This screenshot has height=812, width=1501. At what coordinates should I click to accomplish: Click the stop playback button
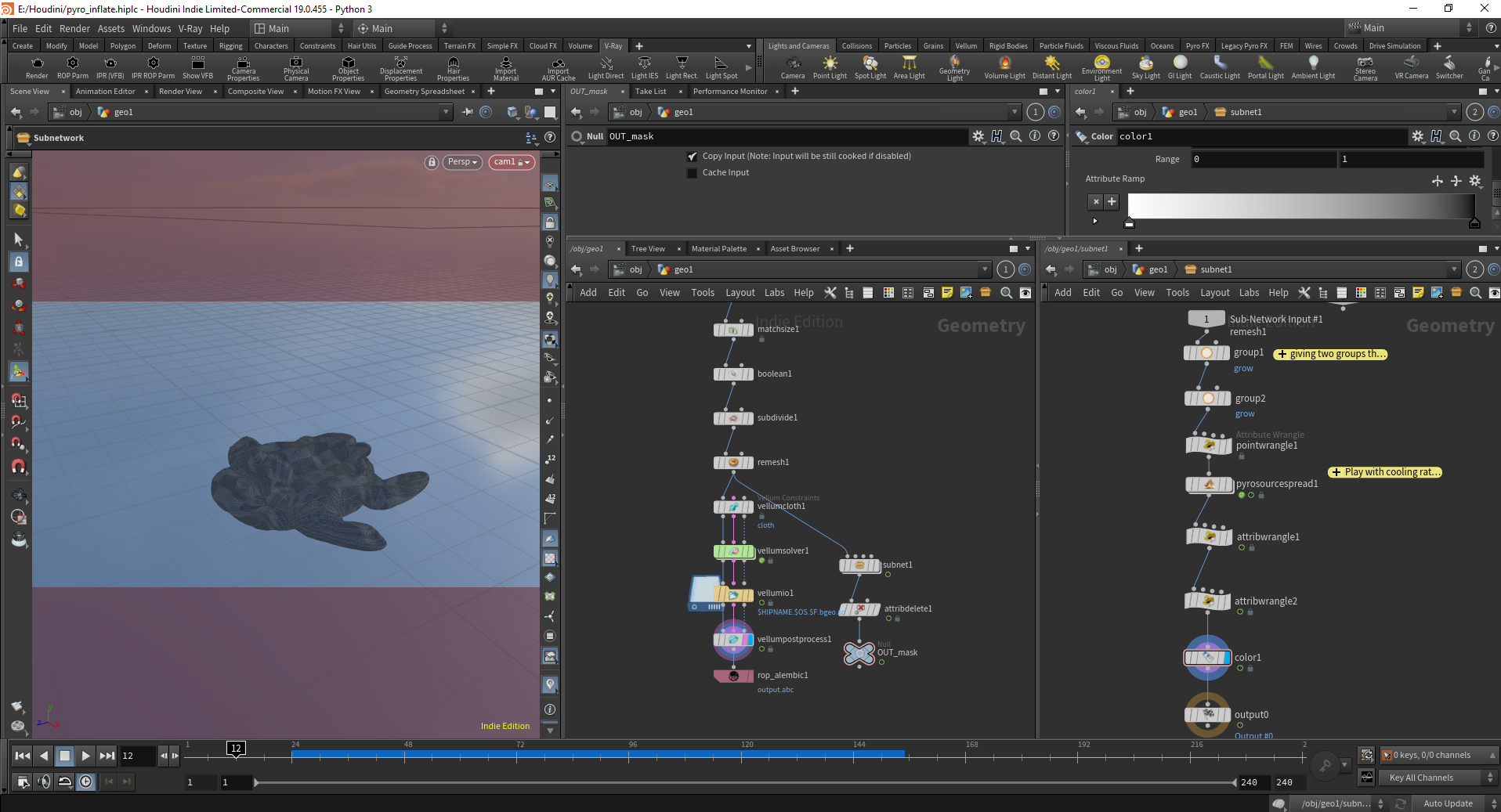[x=65, y=756]
